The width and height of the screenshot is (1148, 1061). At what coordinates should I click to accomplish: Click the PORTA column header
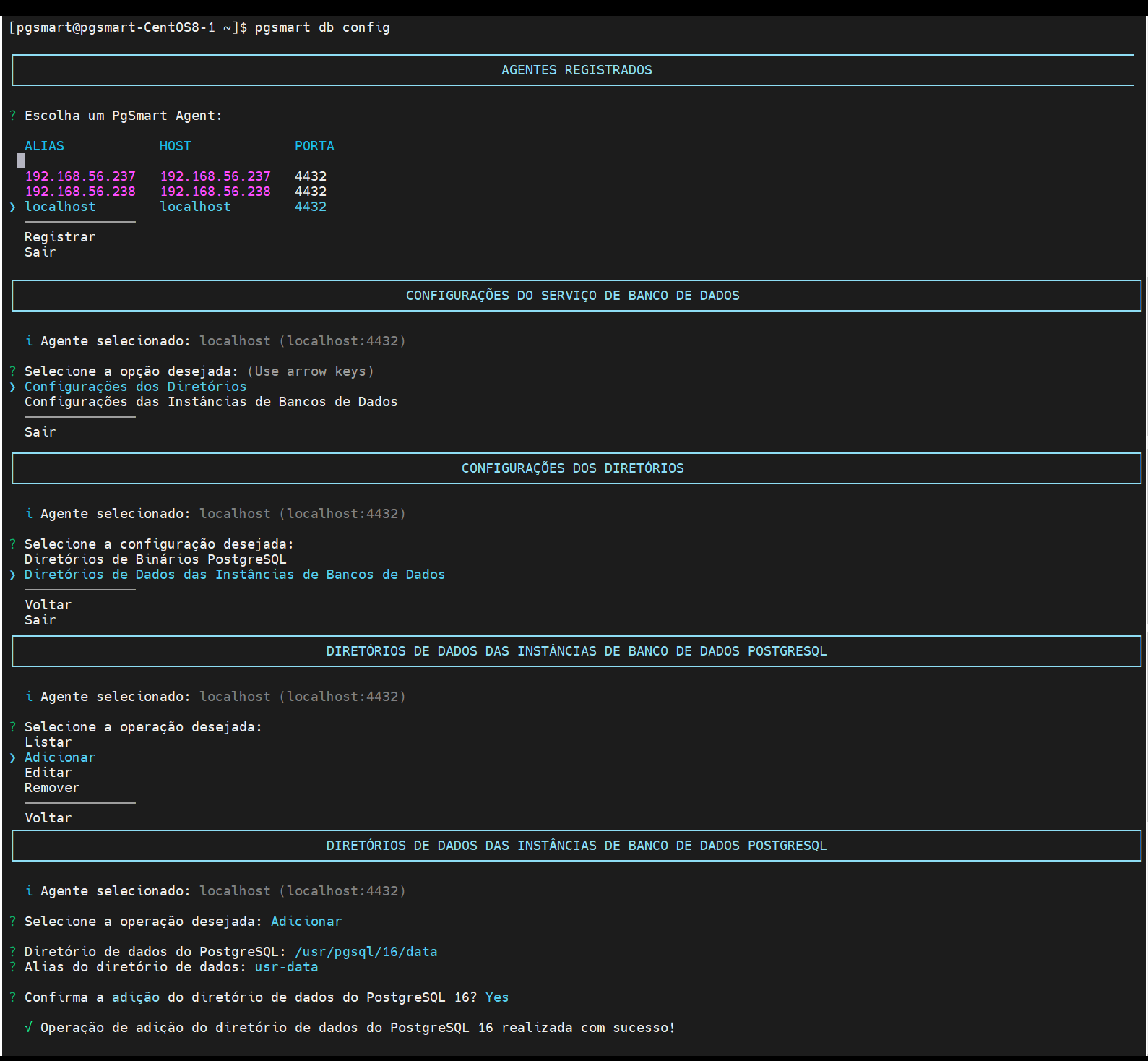[314, 146]
